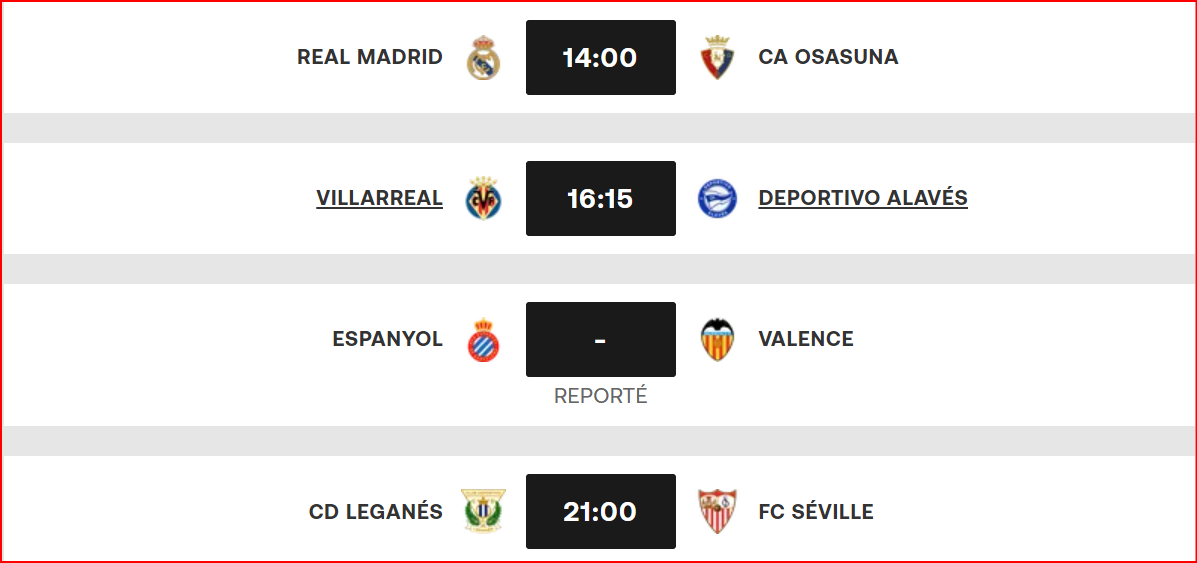Click the Valence team name
This screenshot has width=1197, height=563.
click(806, 339)
